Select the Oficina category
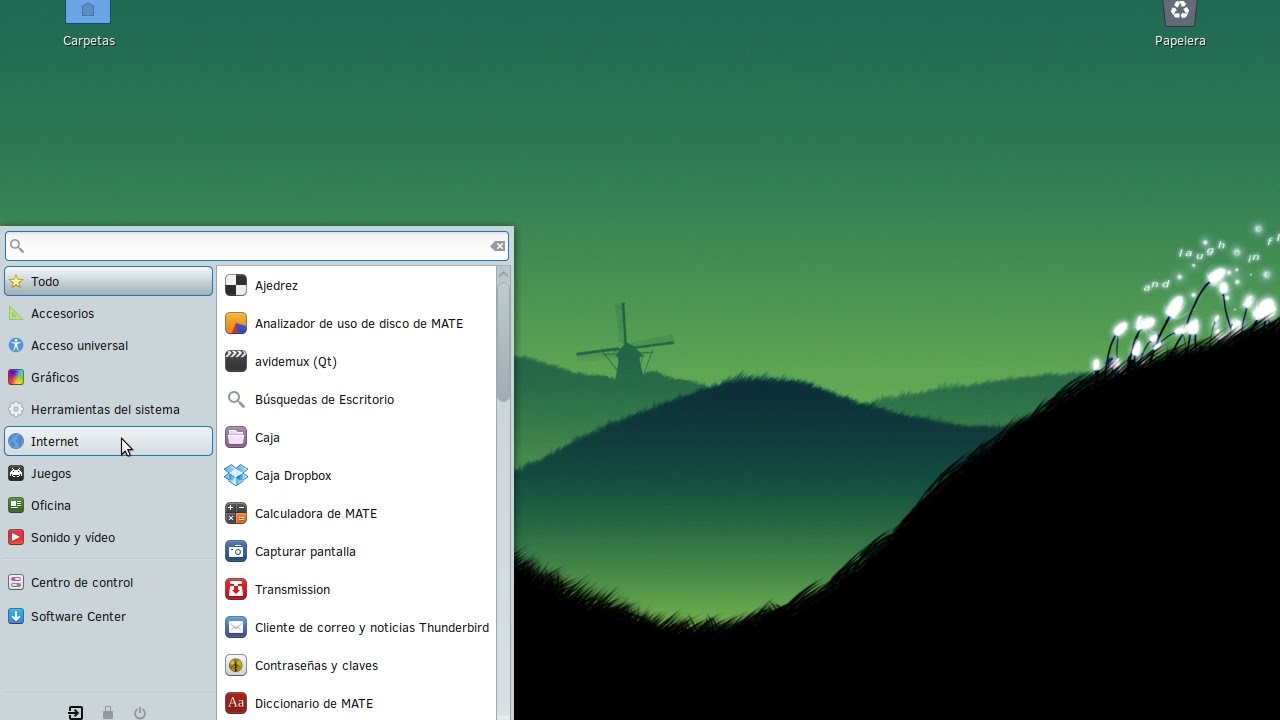The image size is (1280, 720). (108, 506)
